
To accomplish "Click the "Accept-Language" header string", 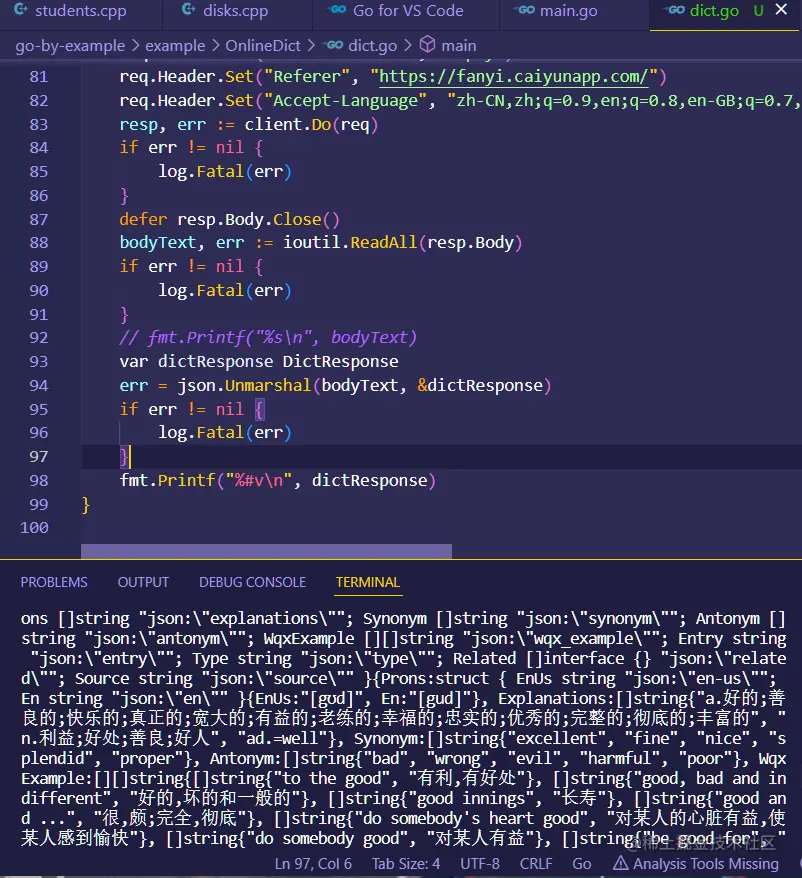I will [x=346, y=101].
